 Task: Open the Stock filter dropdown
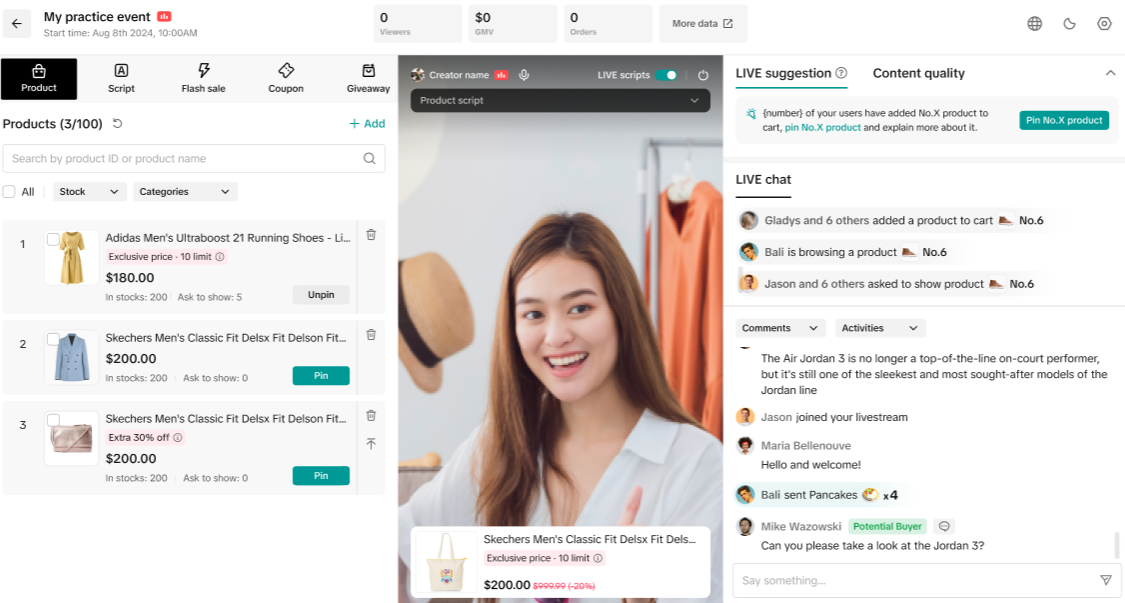click(x=89, y=192)
